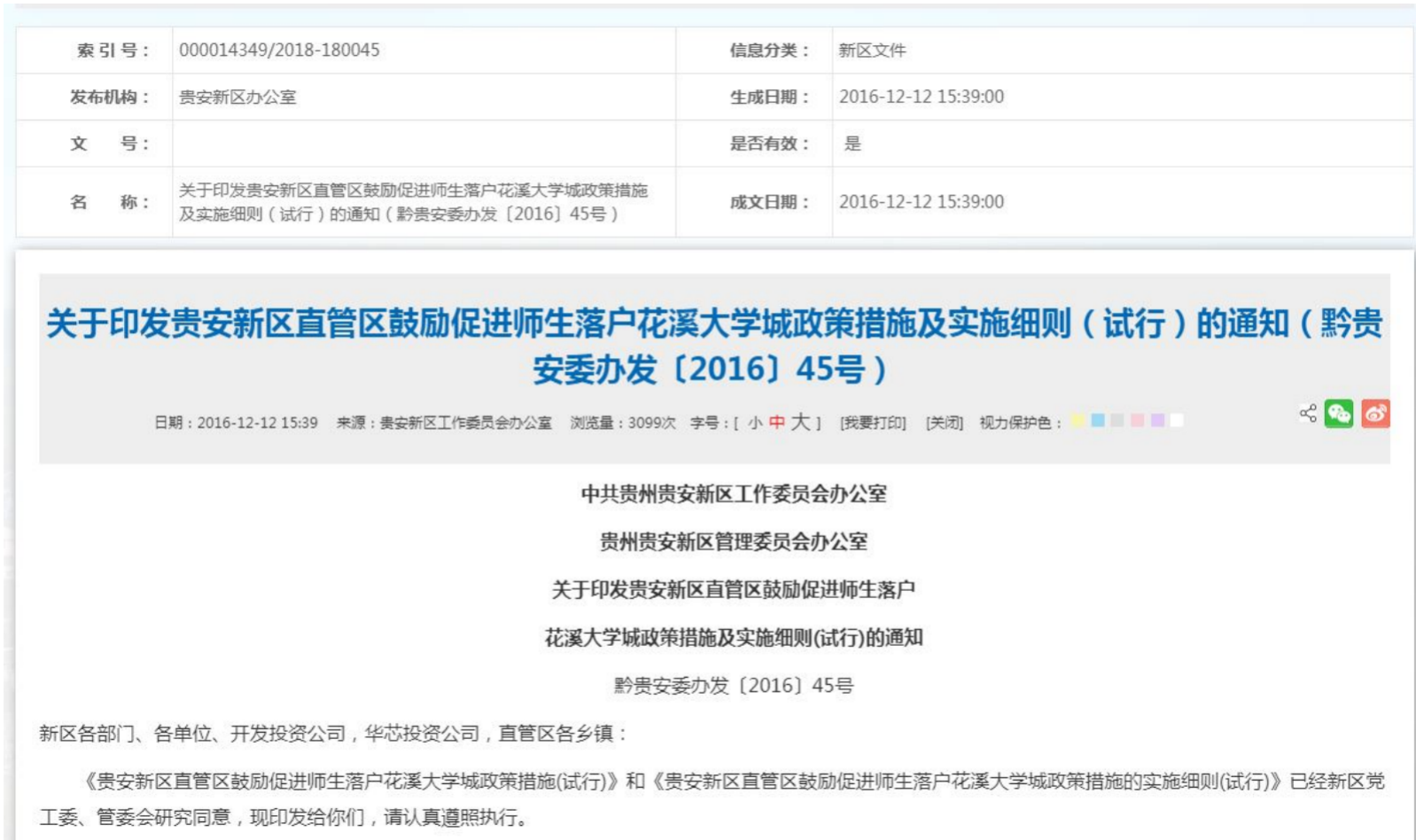Viewport: 1416px width, 840px height.
Task: Share the notice via the Weibo icon
Action: (x=1375, y=413)
